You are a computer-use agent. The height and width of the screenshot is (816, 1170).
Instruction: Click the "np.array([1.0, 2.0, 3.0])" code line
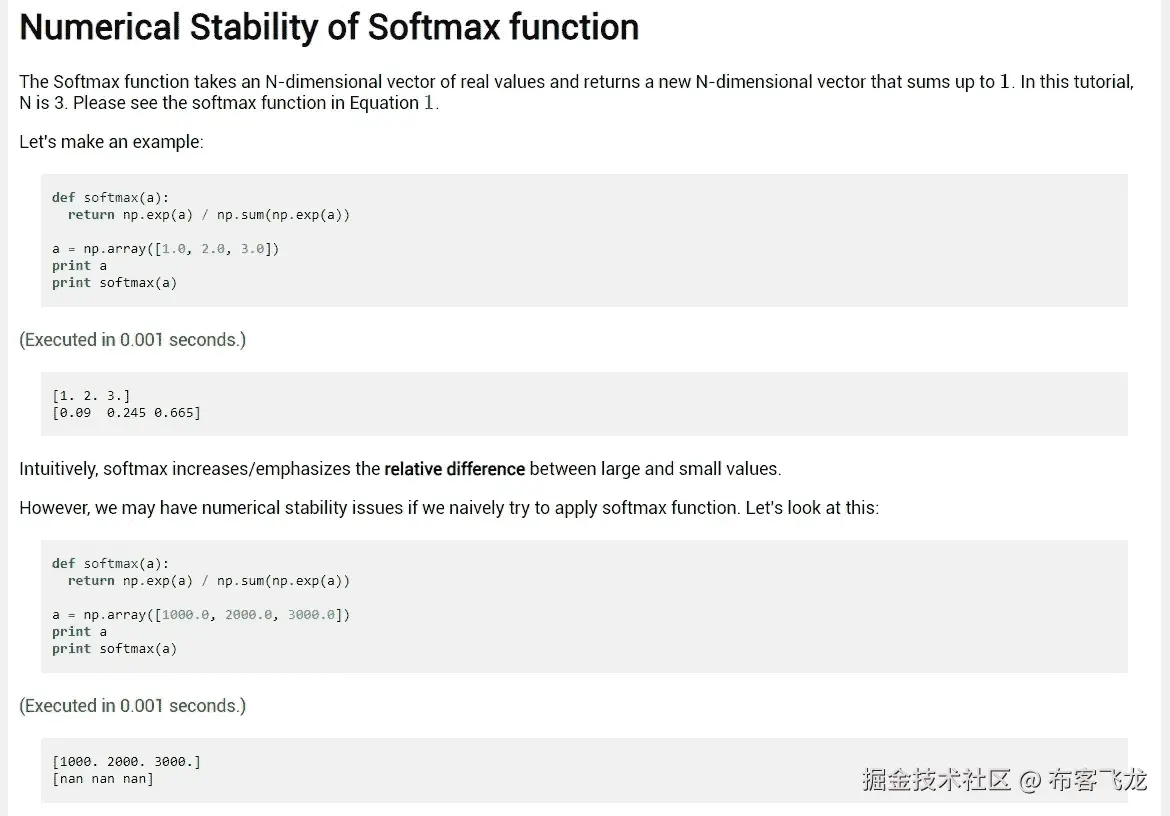(x=166, y=248)
